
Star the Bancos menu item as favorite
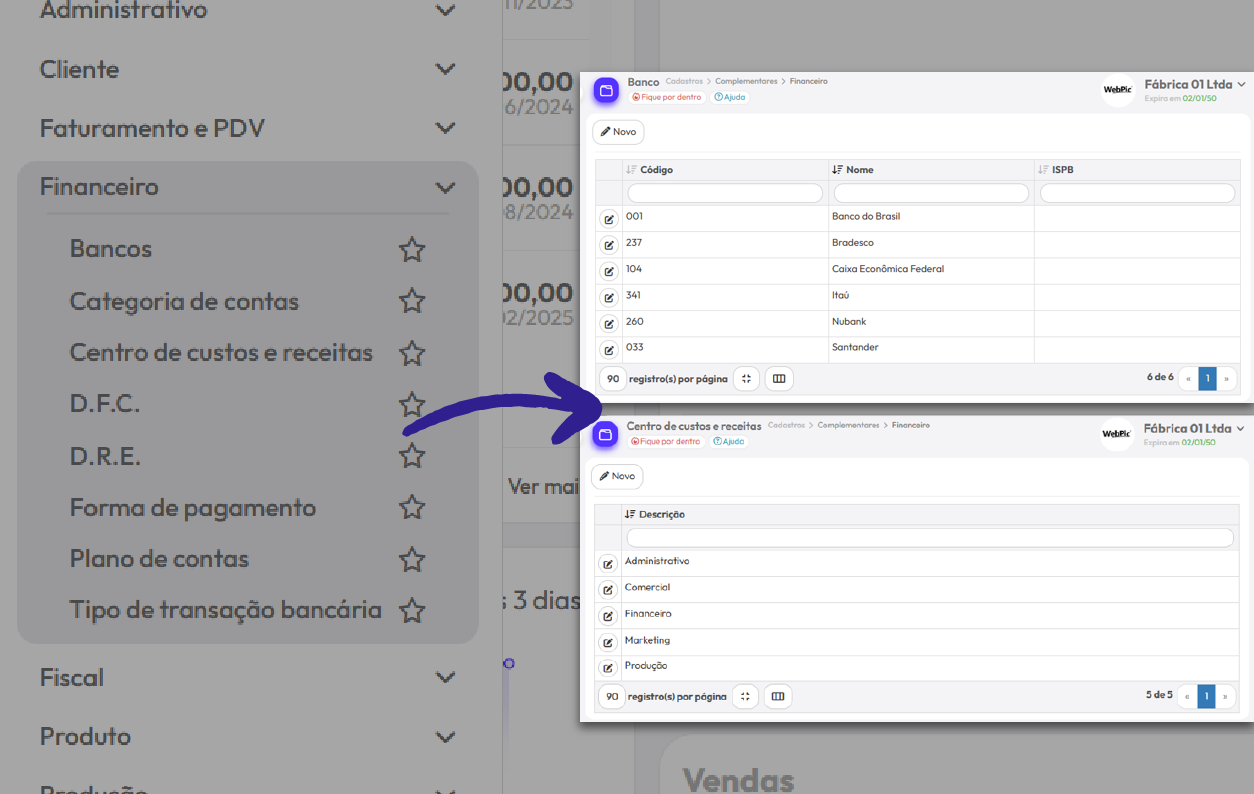point(412,250)
